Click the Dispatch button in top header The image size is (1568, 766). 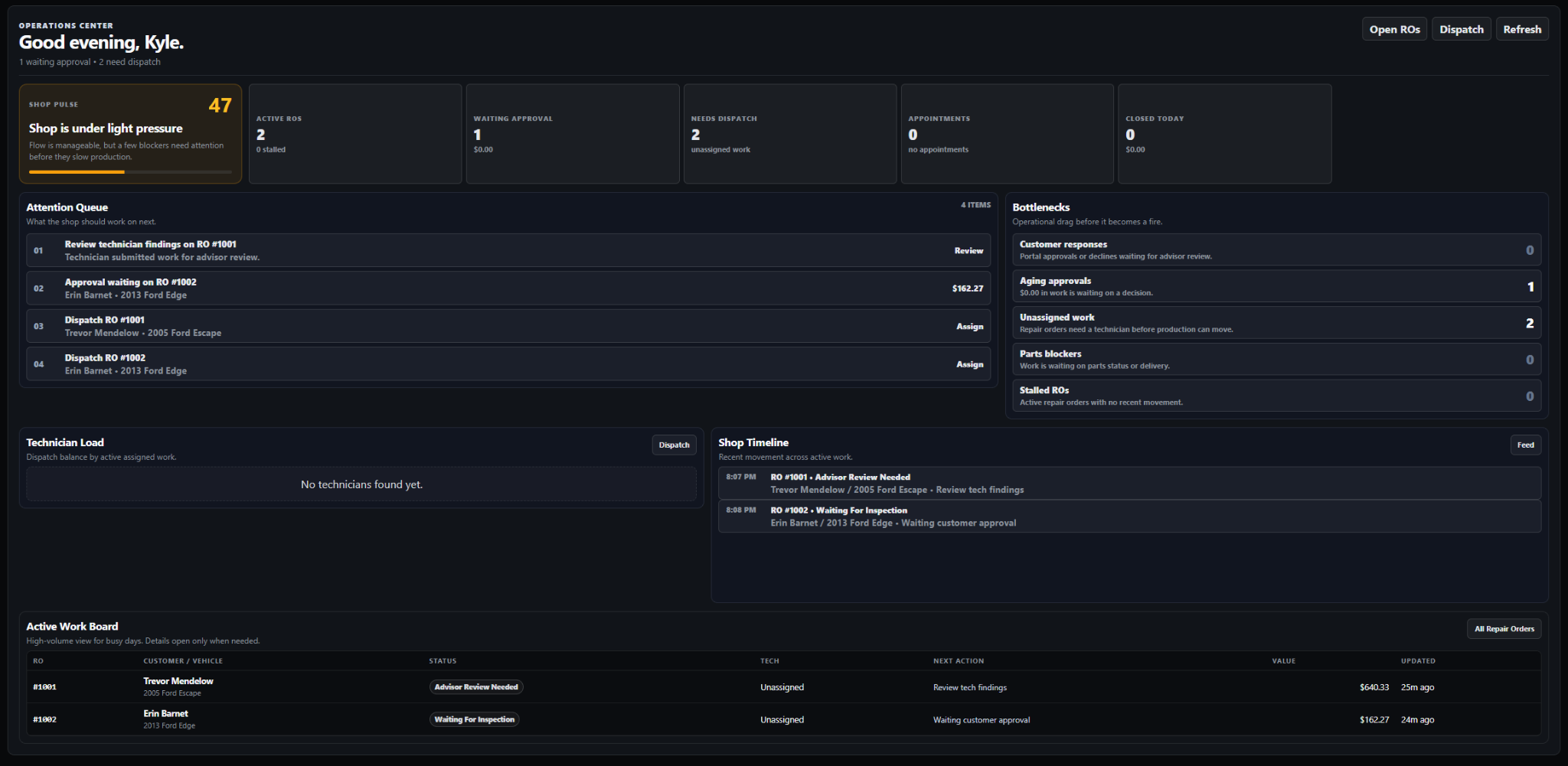(1461, 29)
